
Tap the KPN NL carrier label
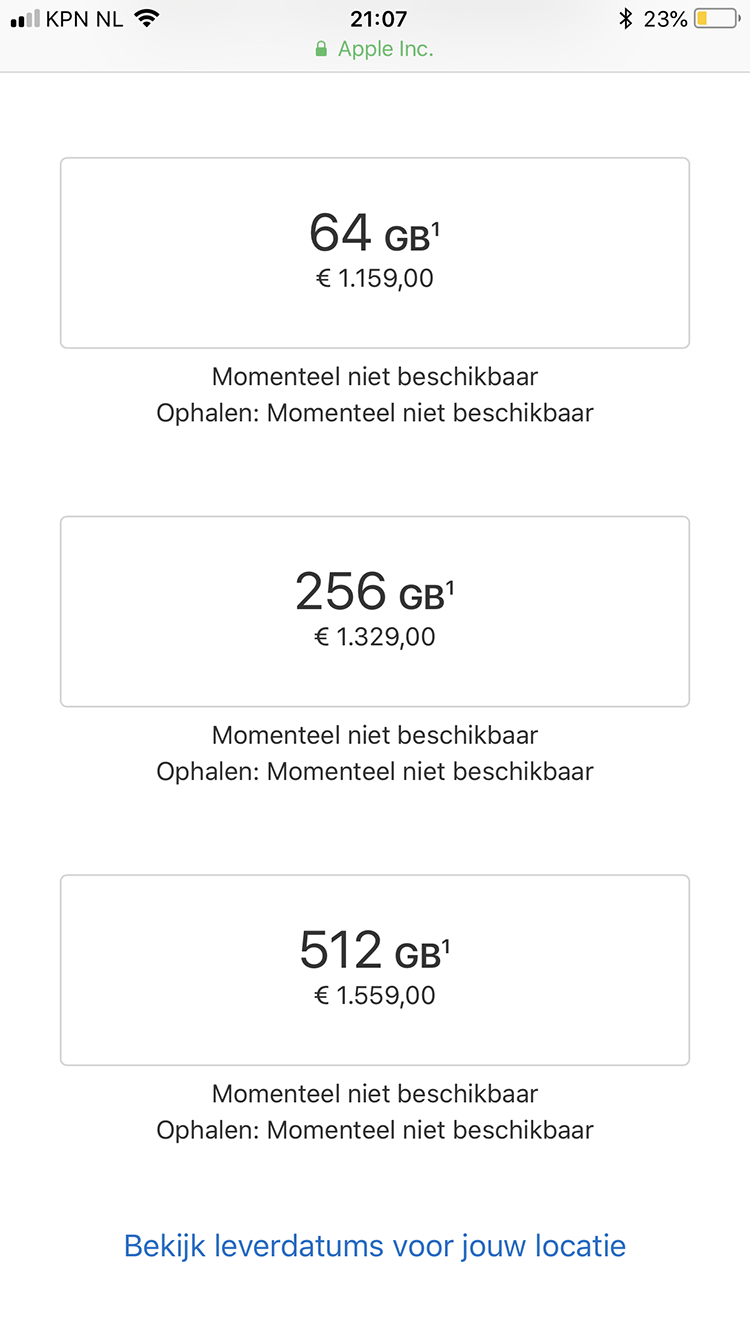pos(84,19)
